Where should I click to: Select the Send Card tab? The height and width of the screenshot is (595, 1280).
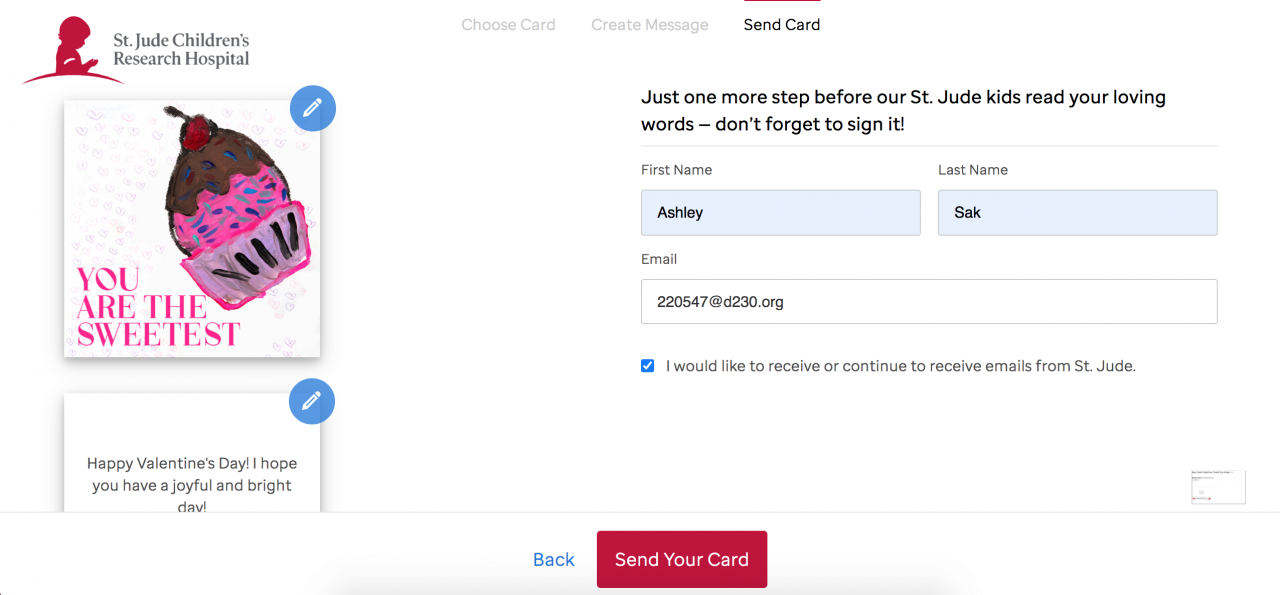click(x=781, y=25)
